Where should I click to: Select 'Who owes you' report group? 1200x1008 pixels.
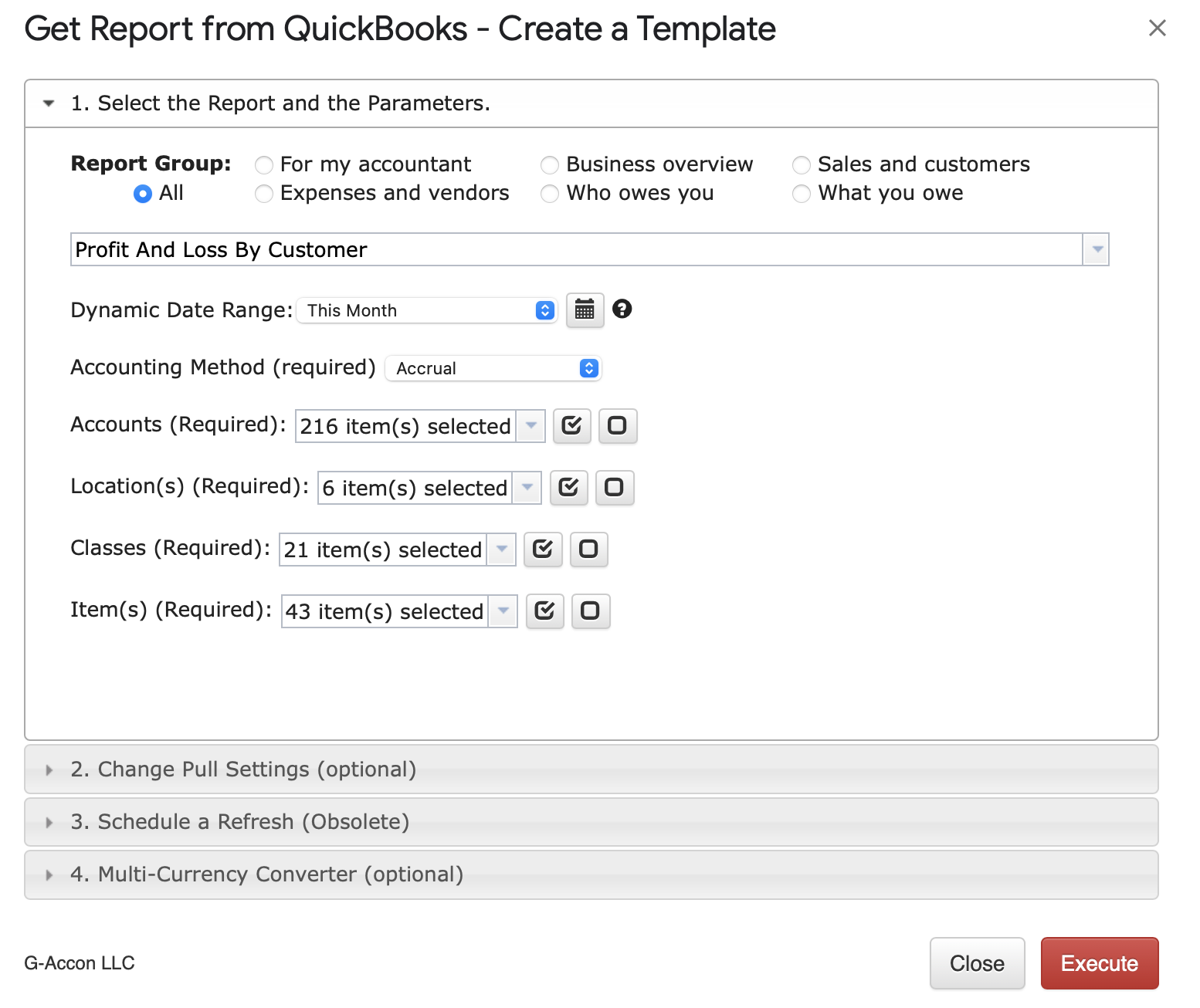click(550, 194)
